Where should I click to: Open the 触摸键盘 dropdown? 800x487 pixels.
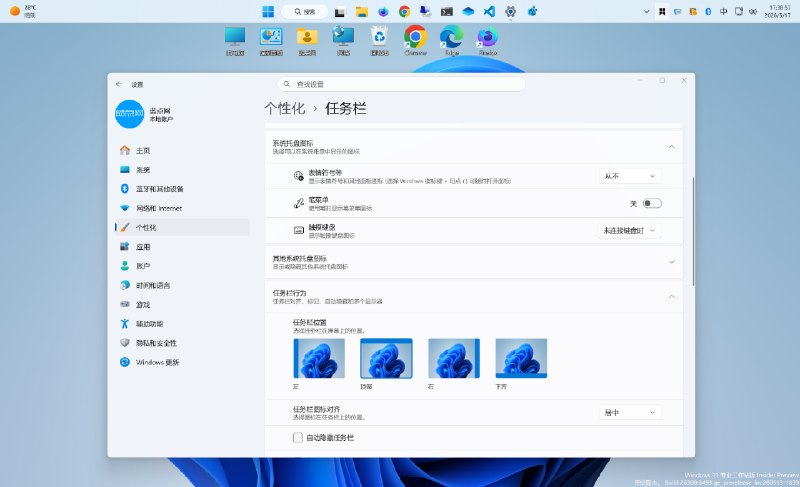630,230
